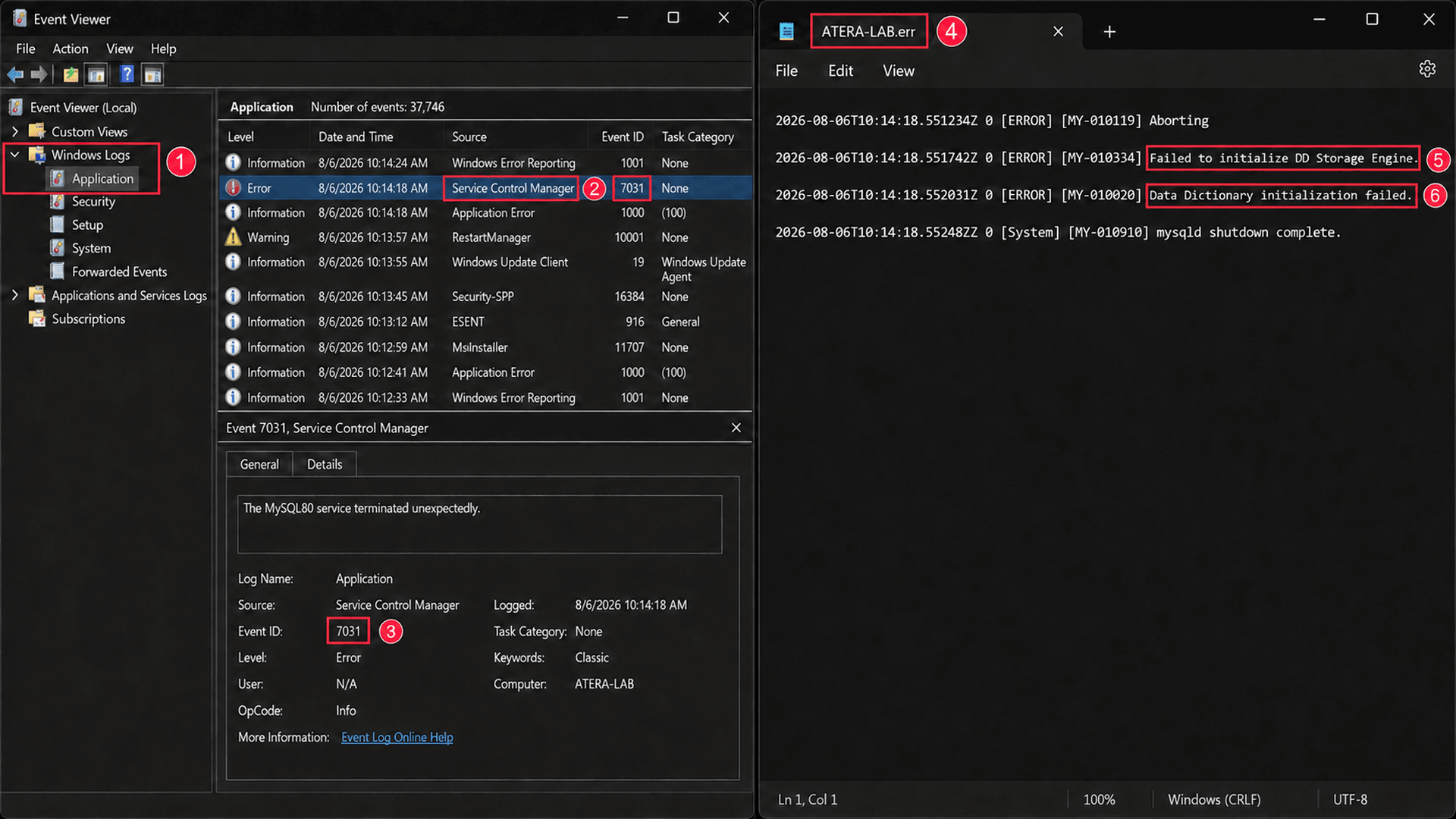Open the Help menu in Event Viewer
1456x819 pixels.
163,49
